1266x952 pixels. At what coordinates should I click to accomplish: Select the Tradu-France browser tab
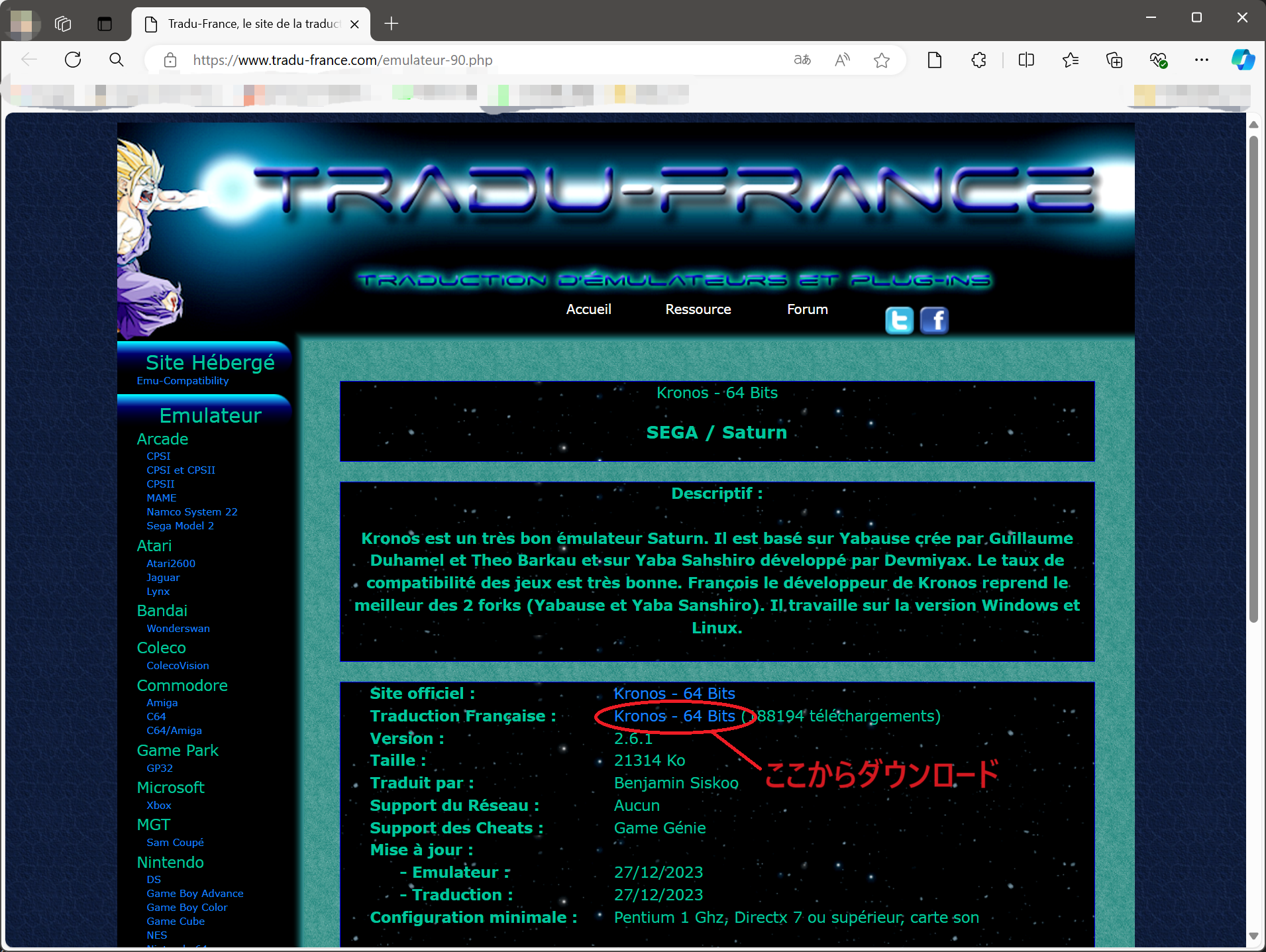[251, 24]
